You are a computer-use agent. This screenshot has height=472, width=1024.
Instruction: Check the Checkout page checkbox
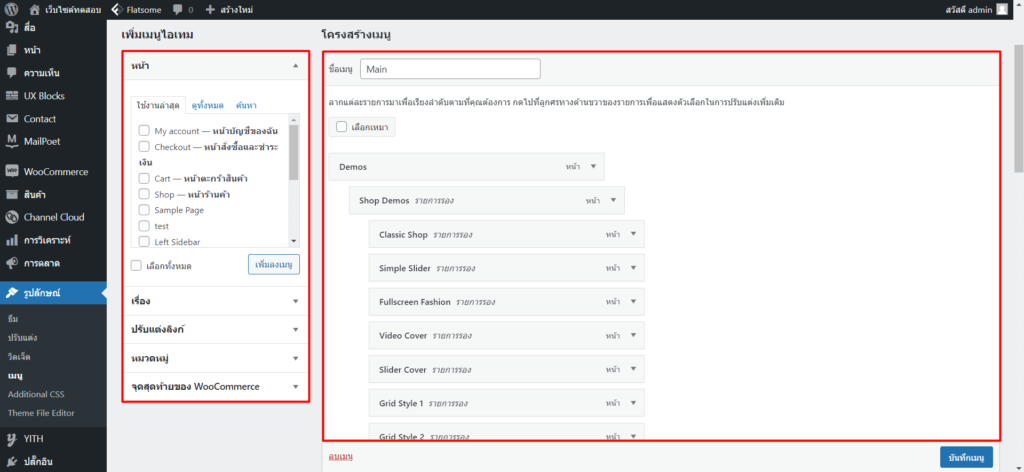[144, 147]
